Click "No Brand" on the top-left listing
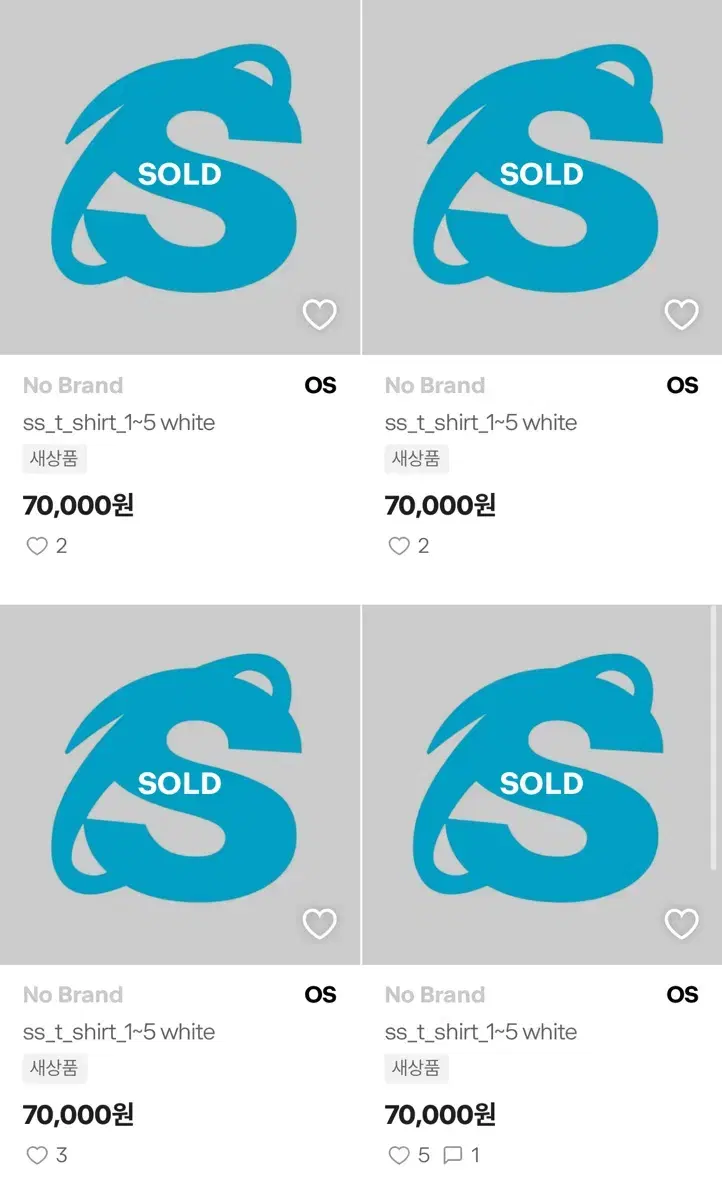This screenshot has height=1200, width=722. (73, 386)
